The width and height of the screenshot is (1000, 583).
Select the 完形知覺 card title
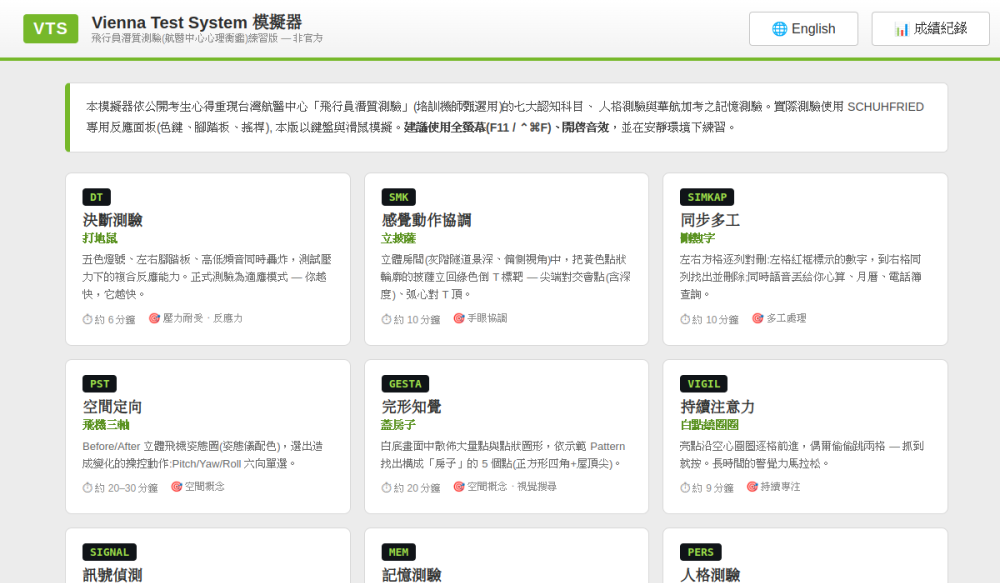(411, 406)
